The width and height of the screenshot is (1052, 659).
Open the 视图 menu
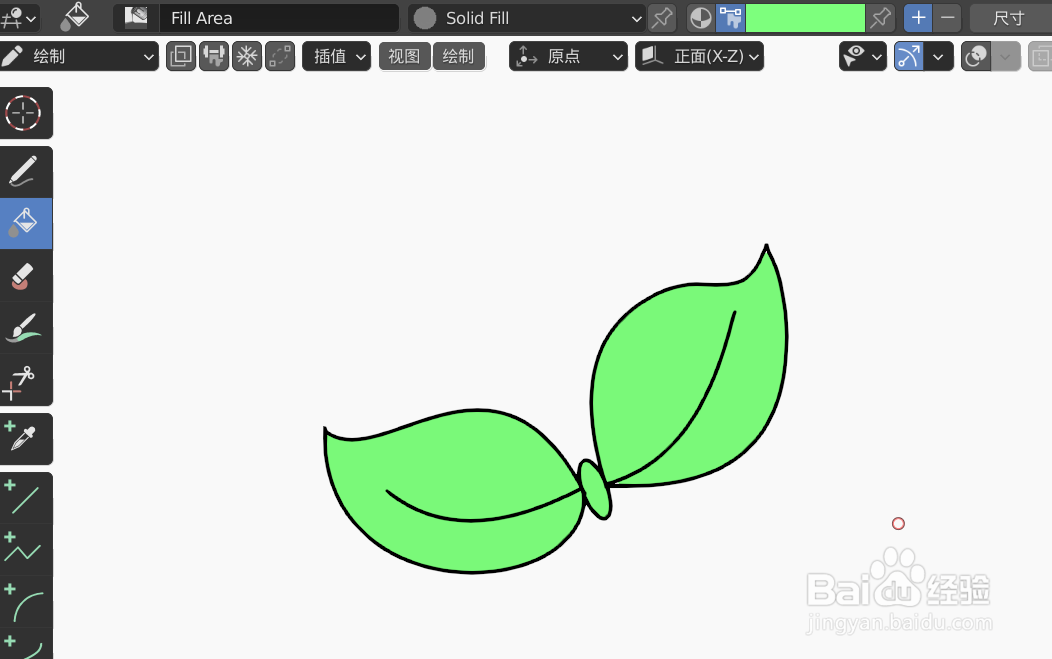pos(404,56)
